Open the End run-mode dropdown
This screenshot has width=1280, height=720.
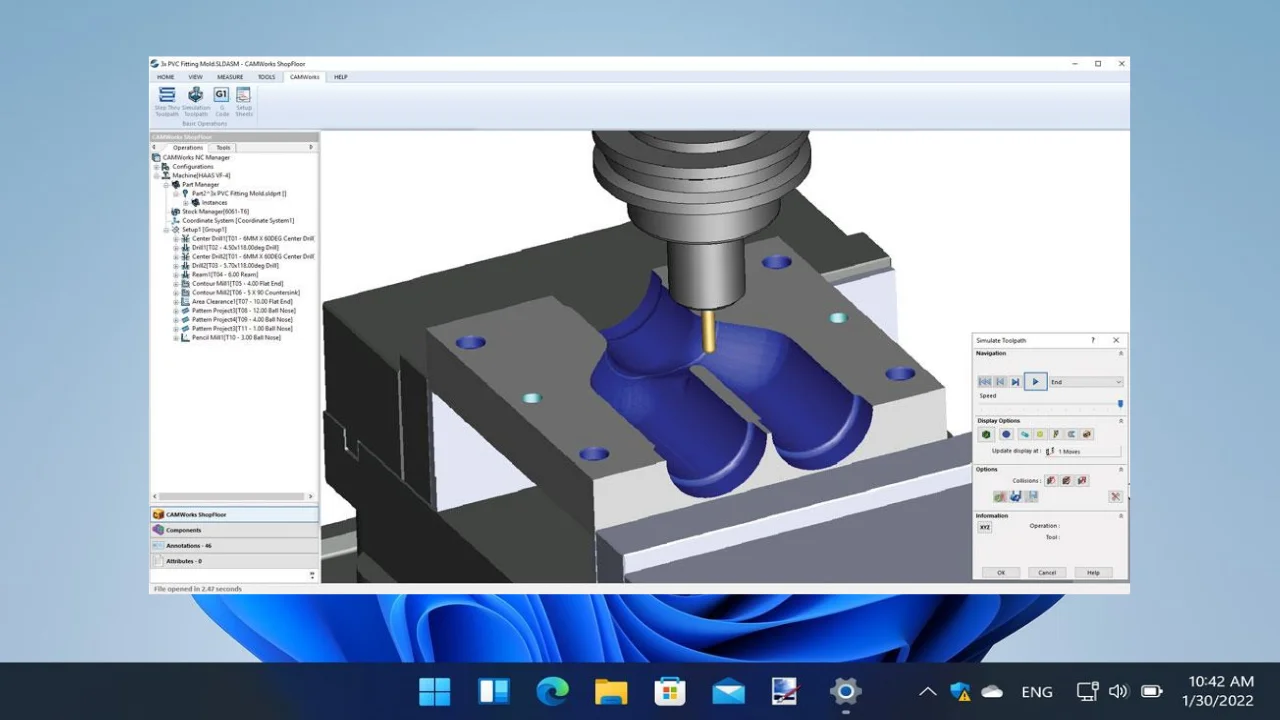(x=1085, y=382)
